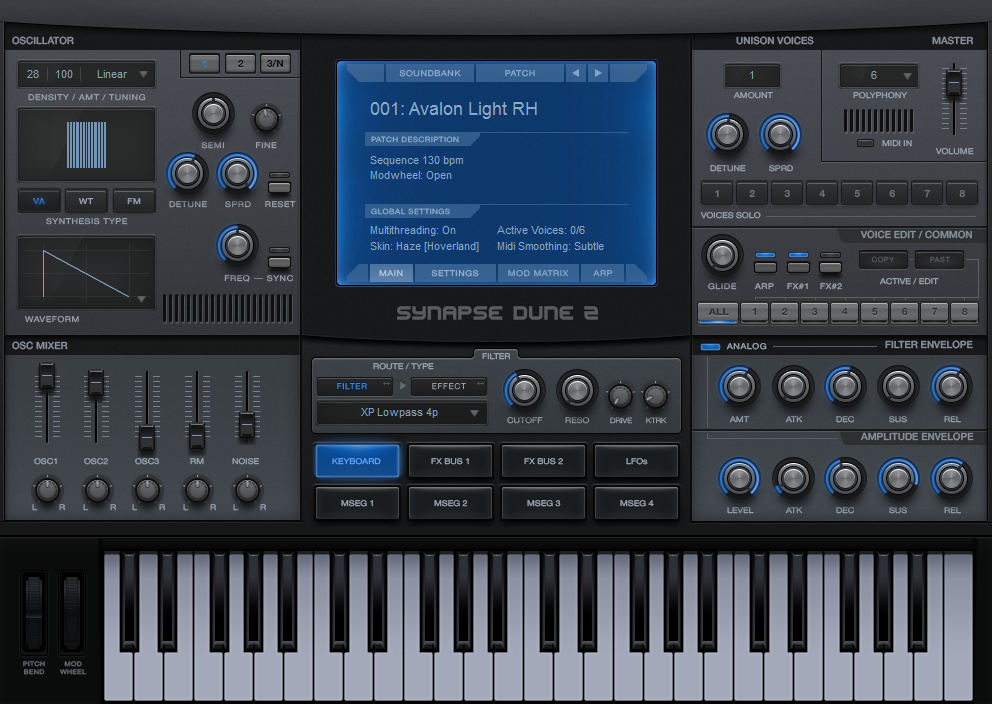
Task: Click the OSC1 mixer fader
Action: 47,378
